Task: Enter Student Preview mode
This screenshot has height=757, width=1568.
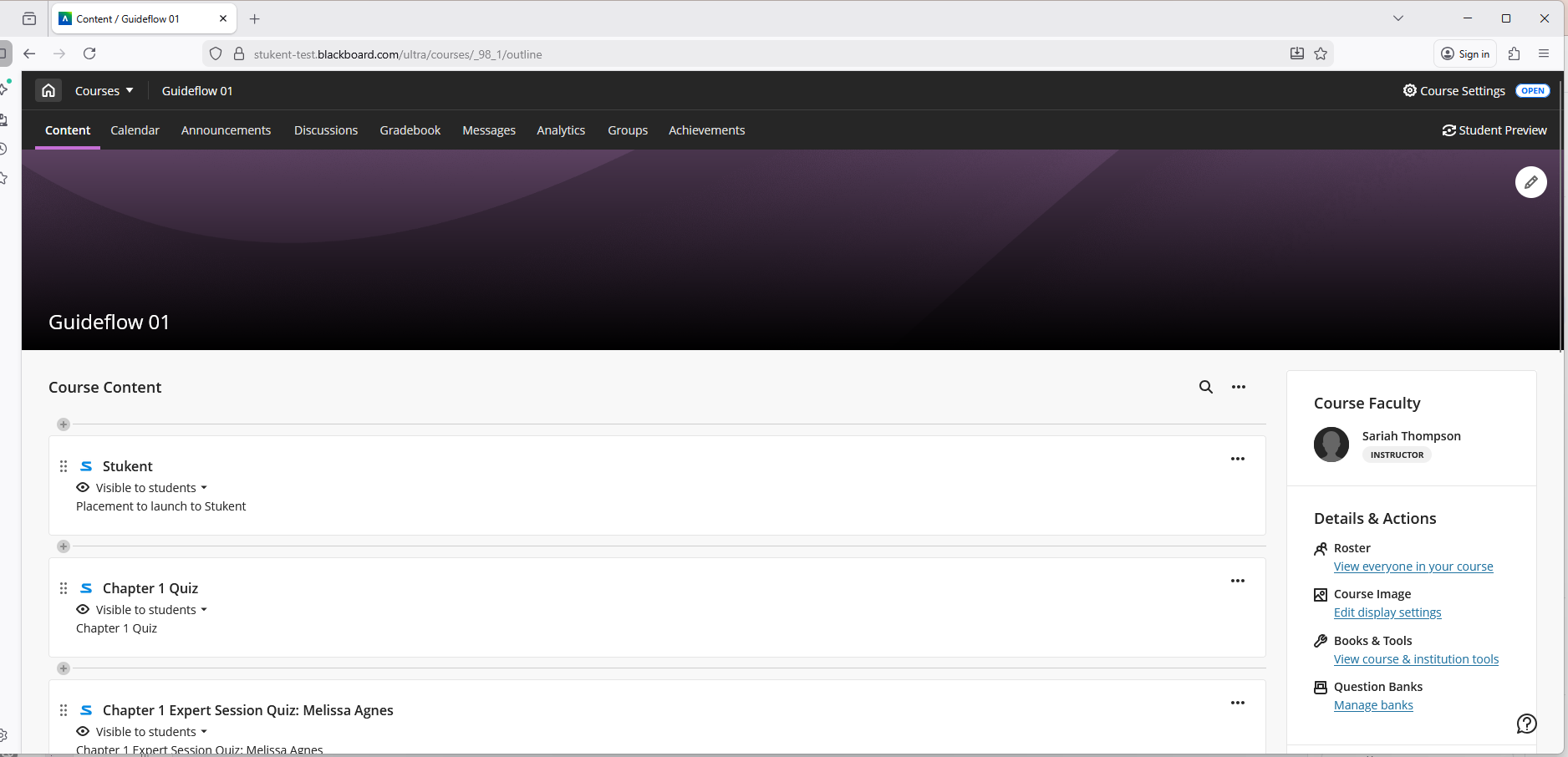Action: 1494,130
